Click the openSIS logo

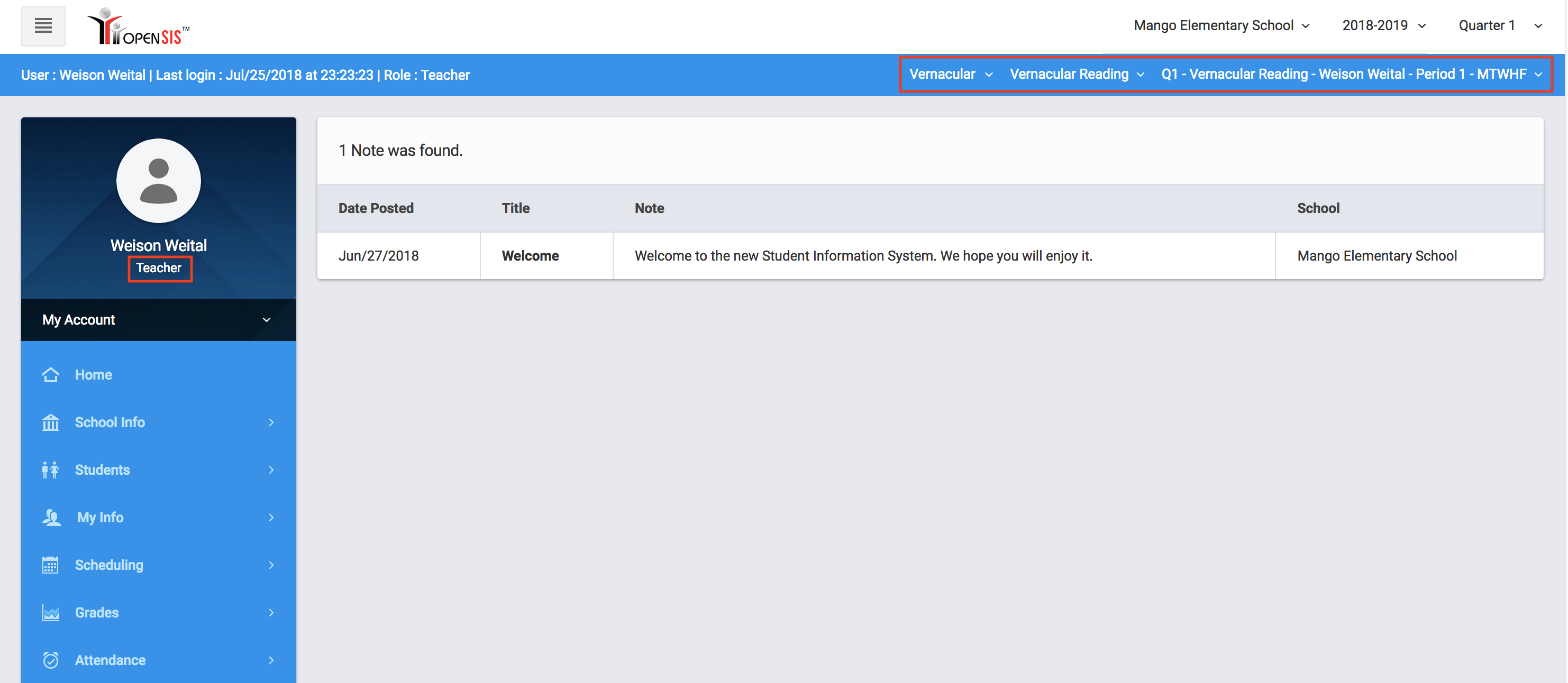pos(138,27)
